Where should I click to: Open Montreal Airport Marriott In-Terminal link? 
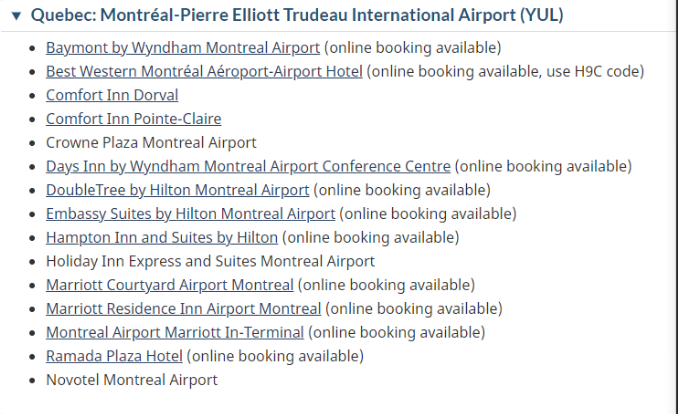[175, 332]
